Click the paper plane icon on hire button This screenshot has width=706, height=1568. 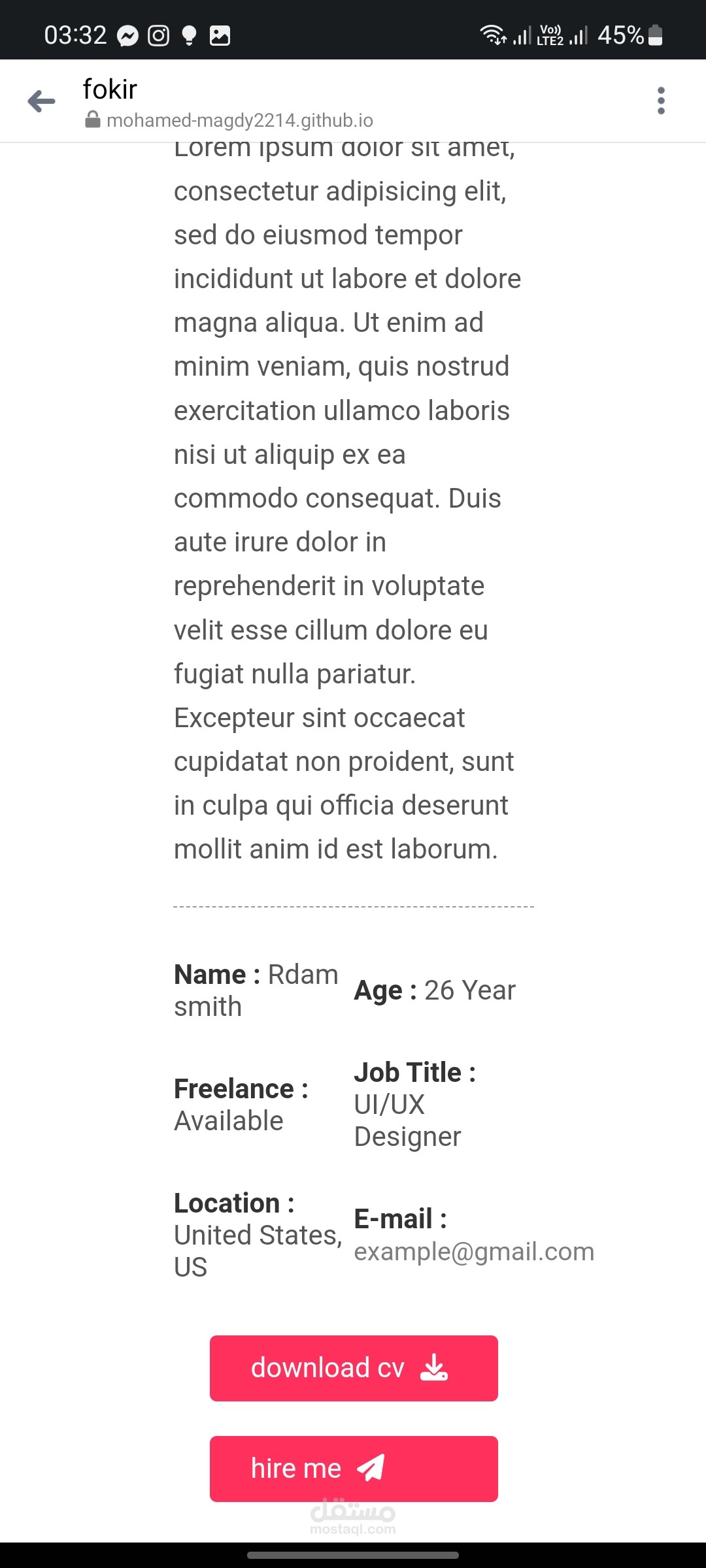click(x=371, y=1468)
